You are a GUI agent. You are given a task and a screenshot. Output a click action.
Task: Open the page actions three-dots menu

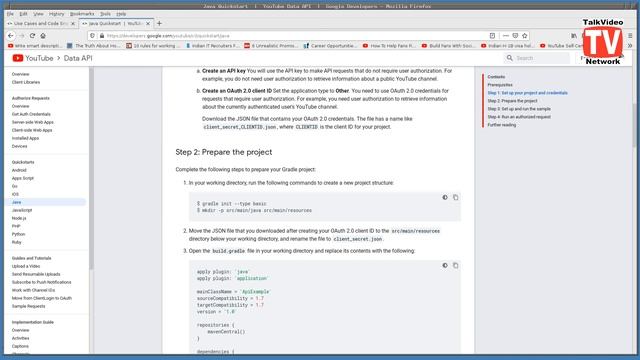506,36
